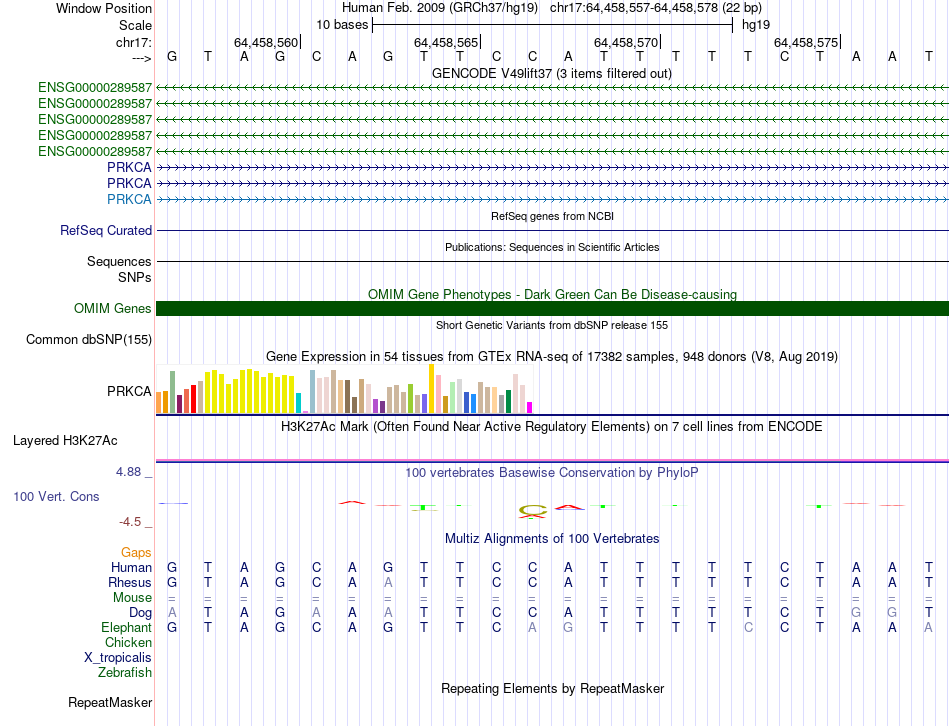Click the Scale label

(x=136, y=25)
